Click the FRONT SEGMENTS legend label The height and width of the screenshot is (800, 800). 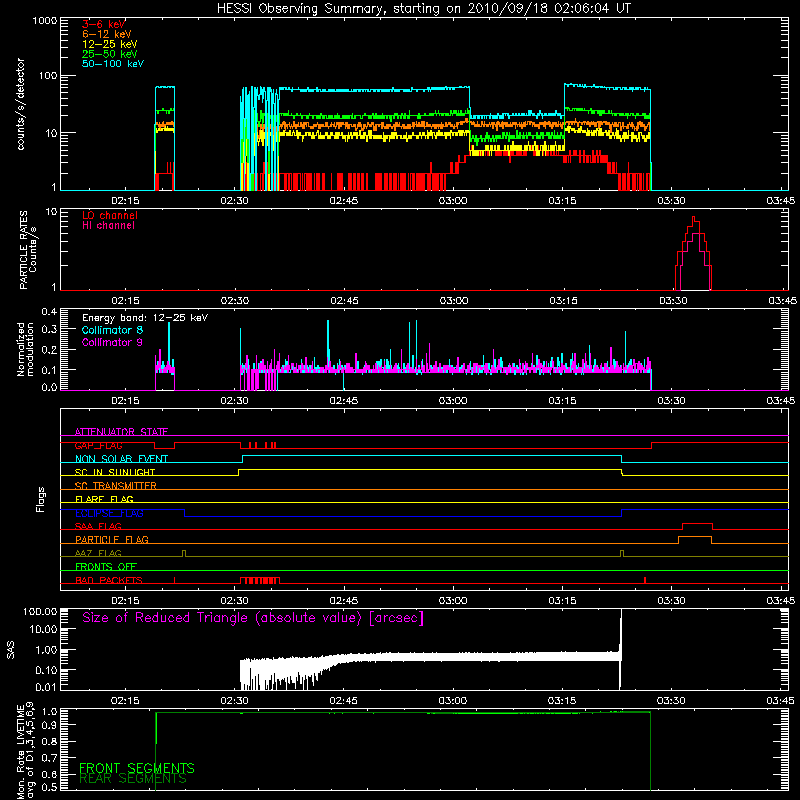[x=137, y=768]
